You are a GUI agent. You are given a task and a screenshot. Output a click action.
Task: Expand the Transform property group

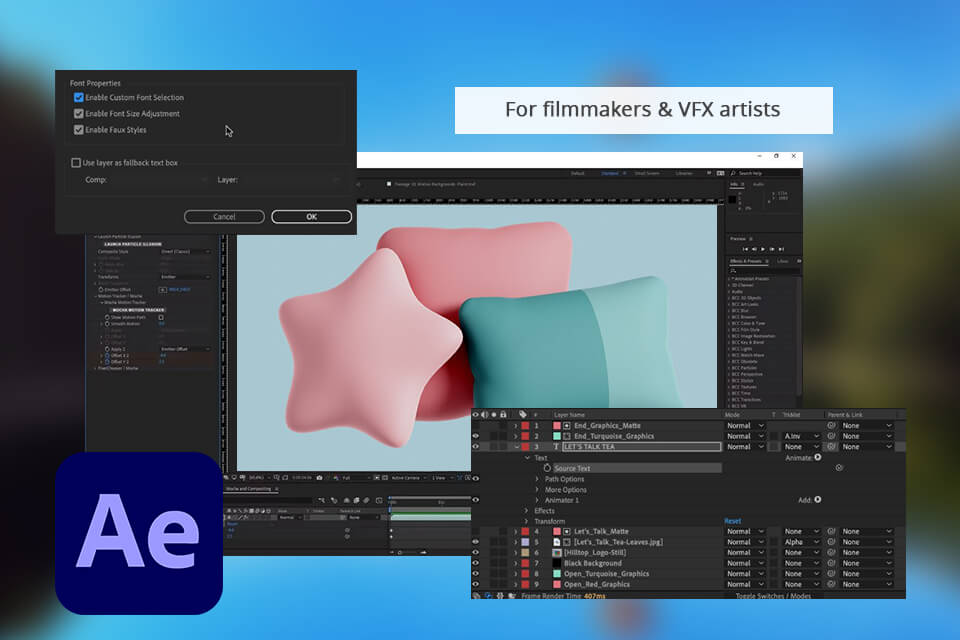526,521
